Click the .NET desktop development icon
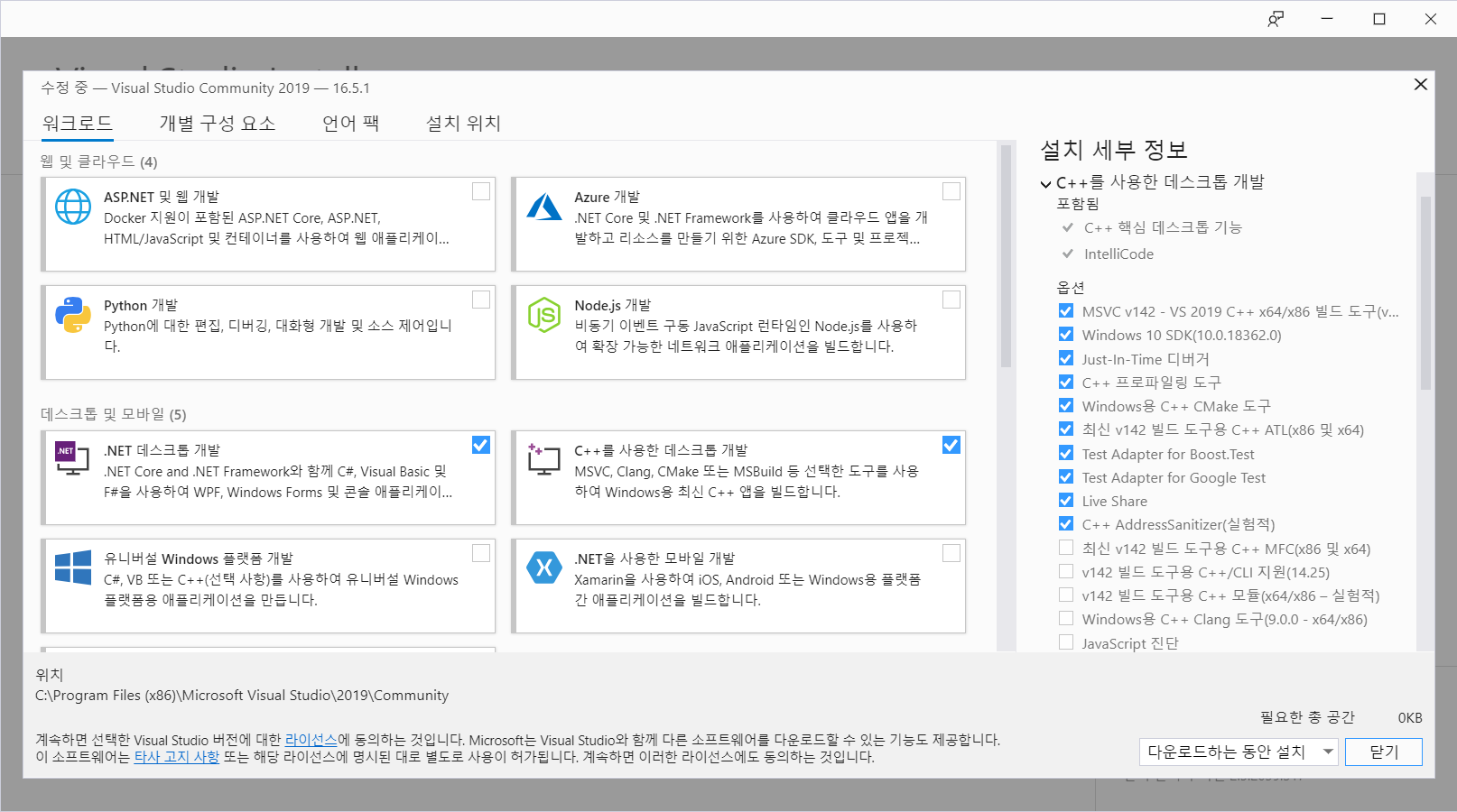Image resolution: width=1457 pixels, height=812 pixels. pos(72,458)
